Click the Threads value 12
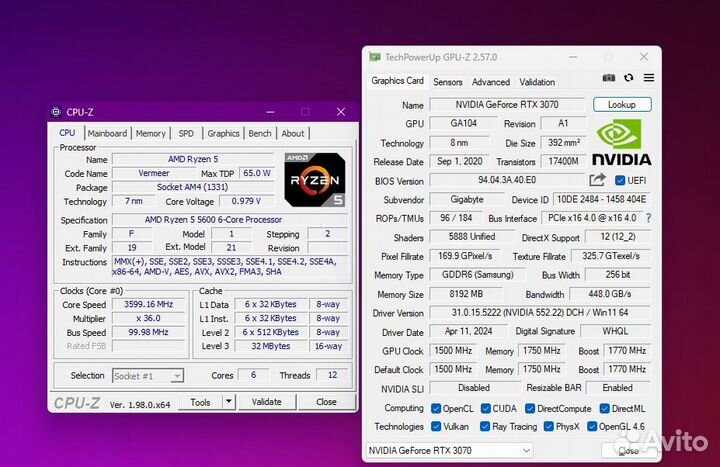This screenshot has width=720, height=467. [x=332, y=375]
